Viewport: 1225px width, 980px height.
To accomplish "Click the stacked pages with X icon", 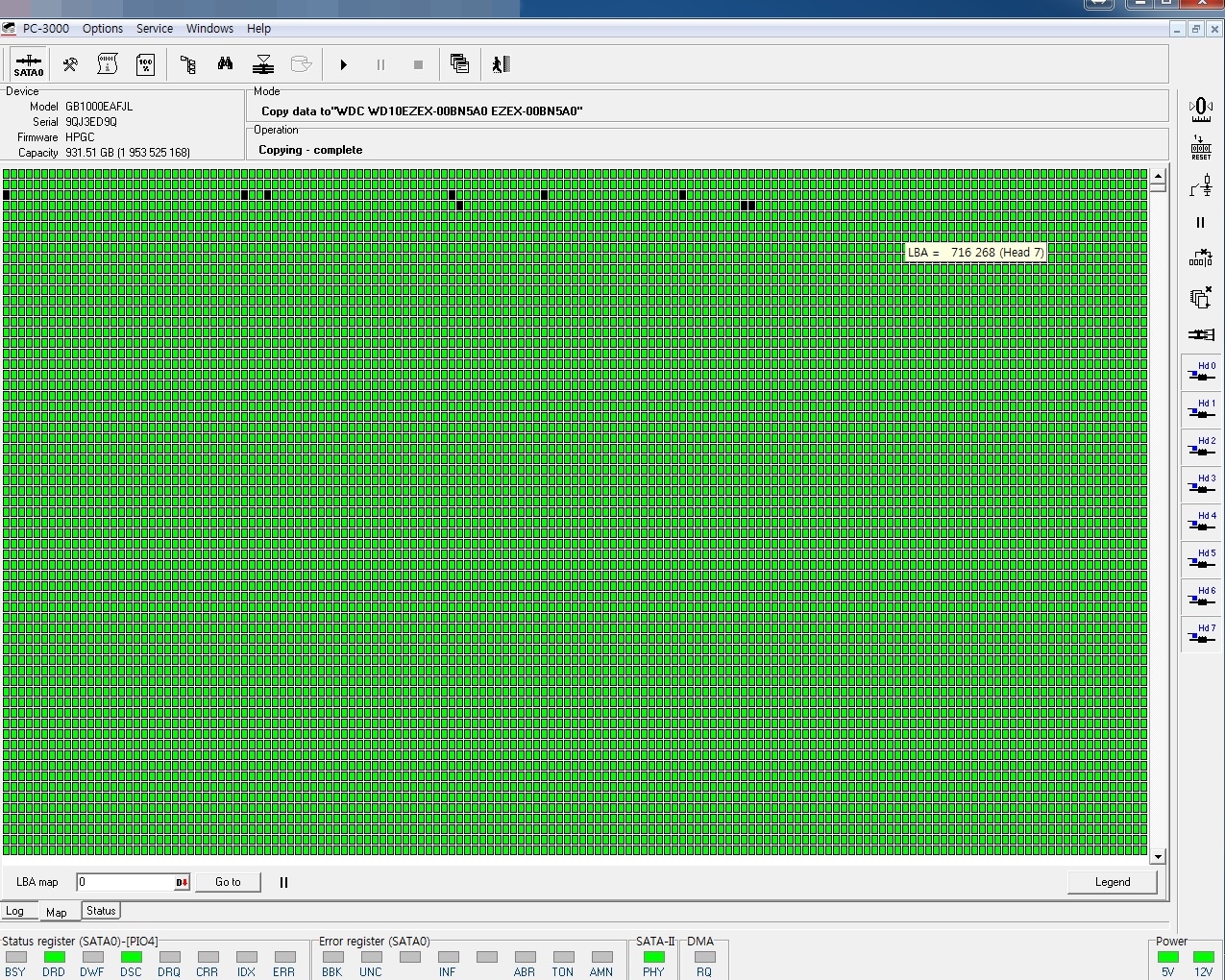I will [1201, 297].
